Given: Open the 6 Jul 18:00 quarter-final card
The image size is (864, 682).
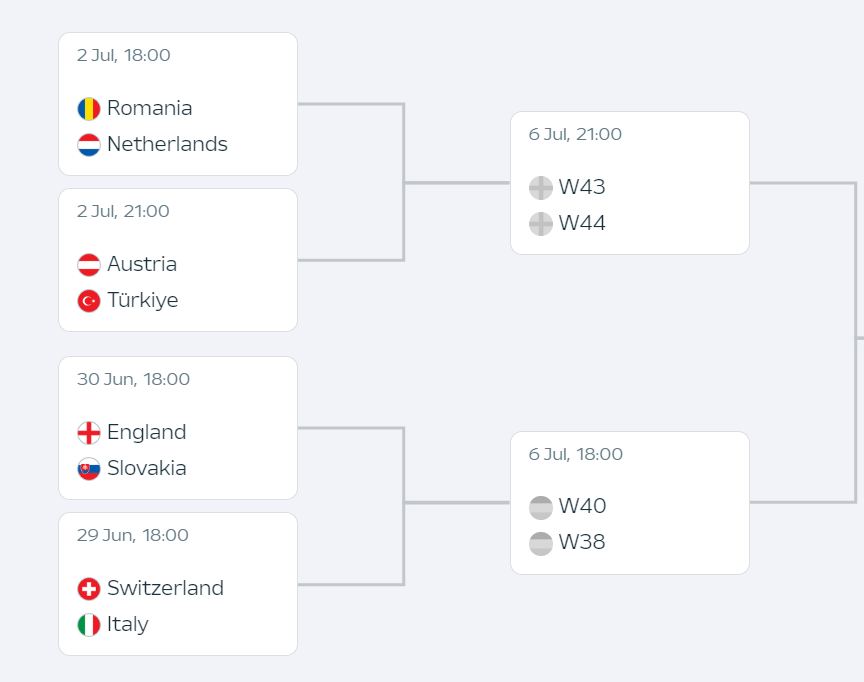Looking at the screenshot, I should (630, 503).
